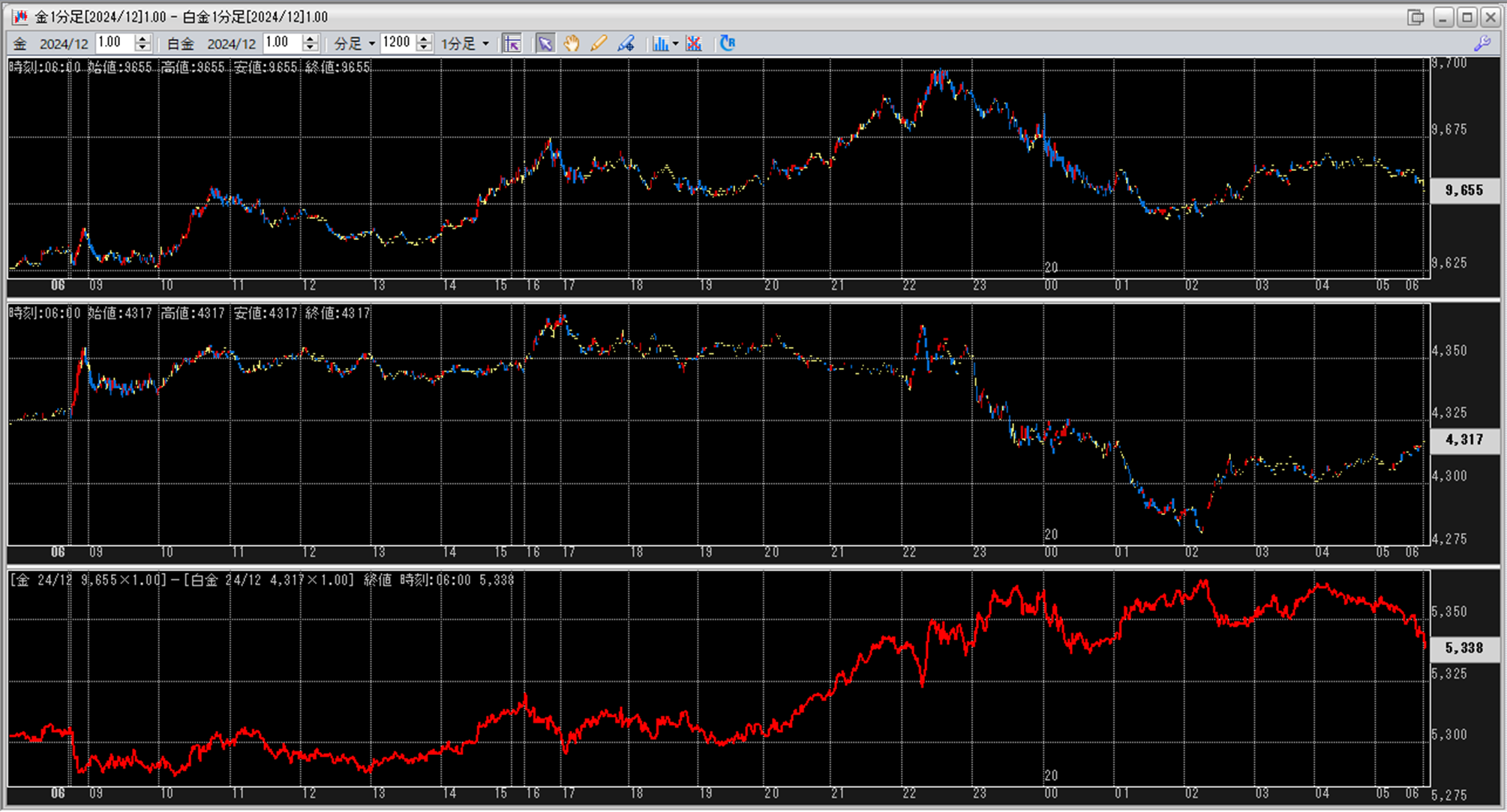Activate the hand pan tool

[572, 43]
